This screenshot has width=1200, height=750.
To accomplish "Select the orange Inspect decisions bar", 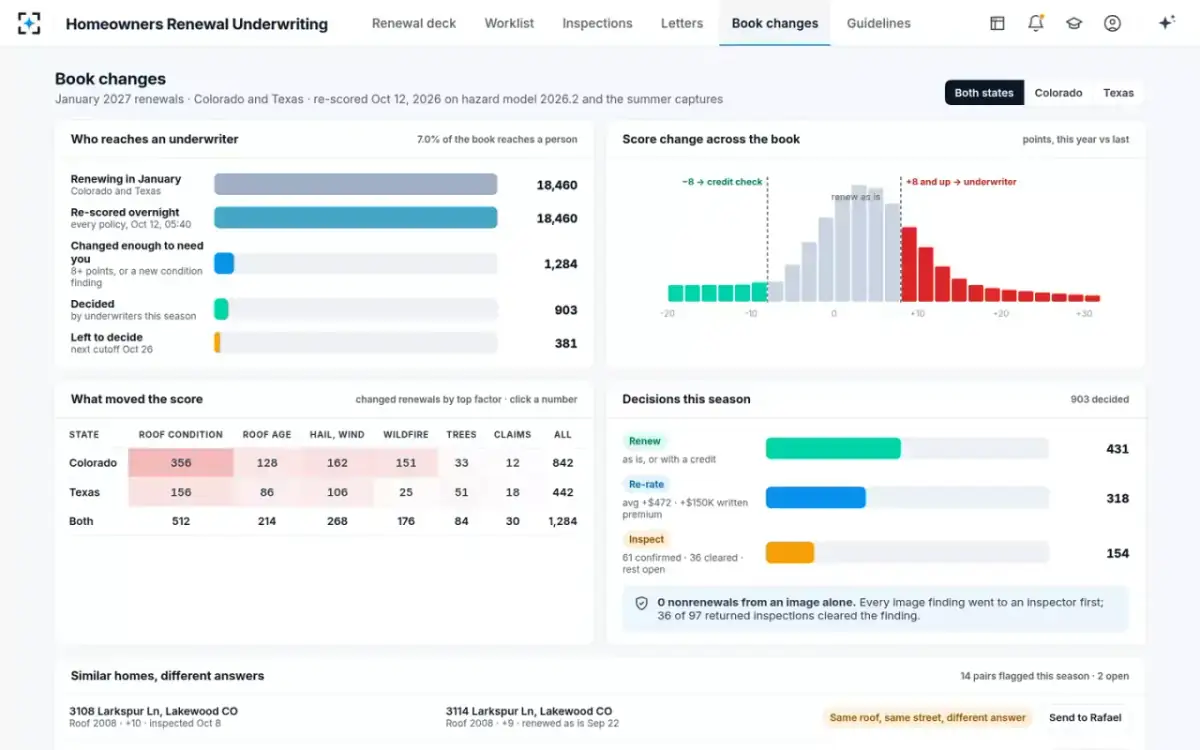I will coord(790,553).
